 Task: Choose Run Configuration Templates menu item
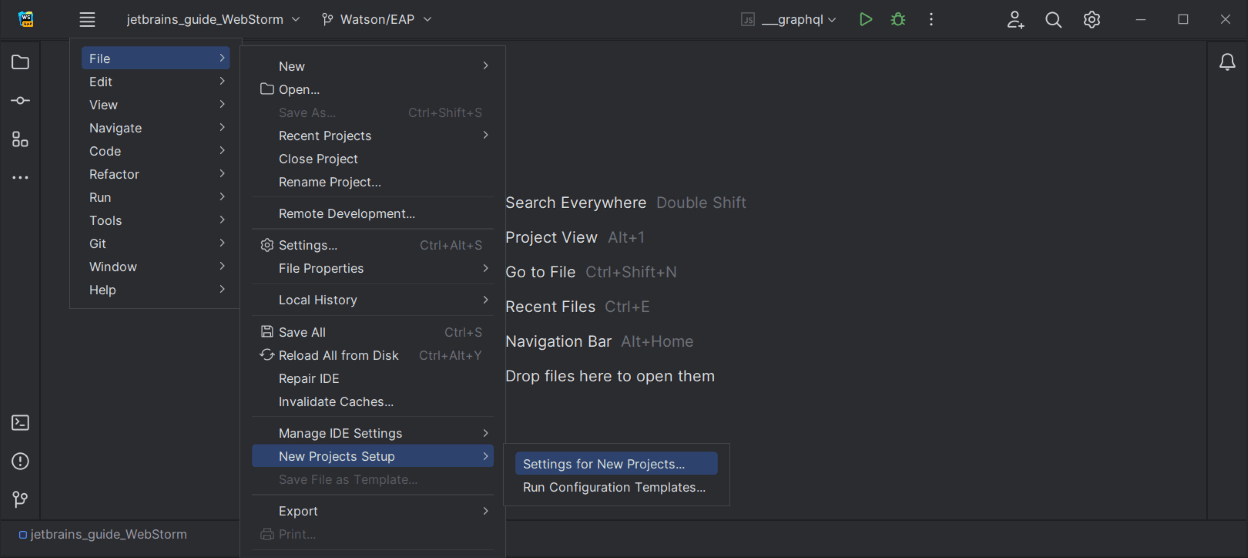[x=614, y=488]
